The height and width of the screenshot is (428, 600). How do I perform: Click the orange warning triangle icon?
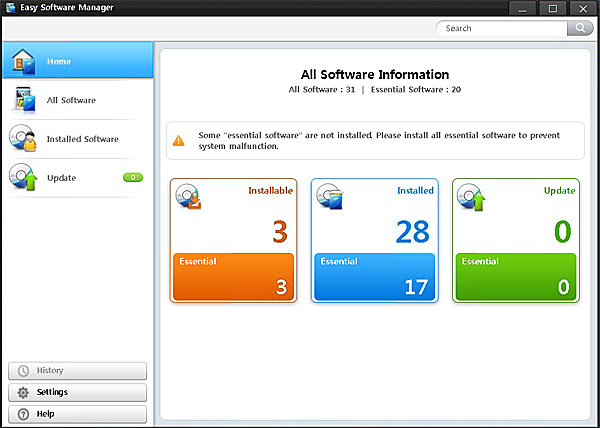pos(178,141)
